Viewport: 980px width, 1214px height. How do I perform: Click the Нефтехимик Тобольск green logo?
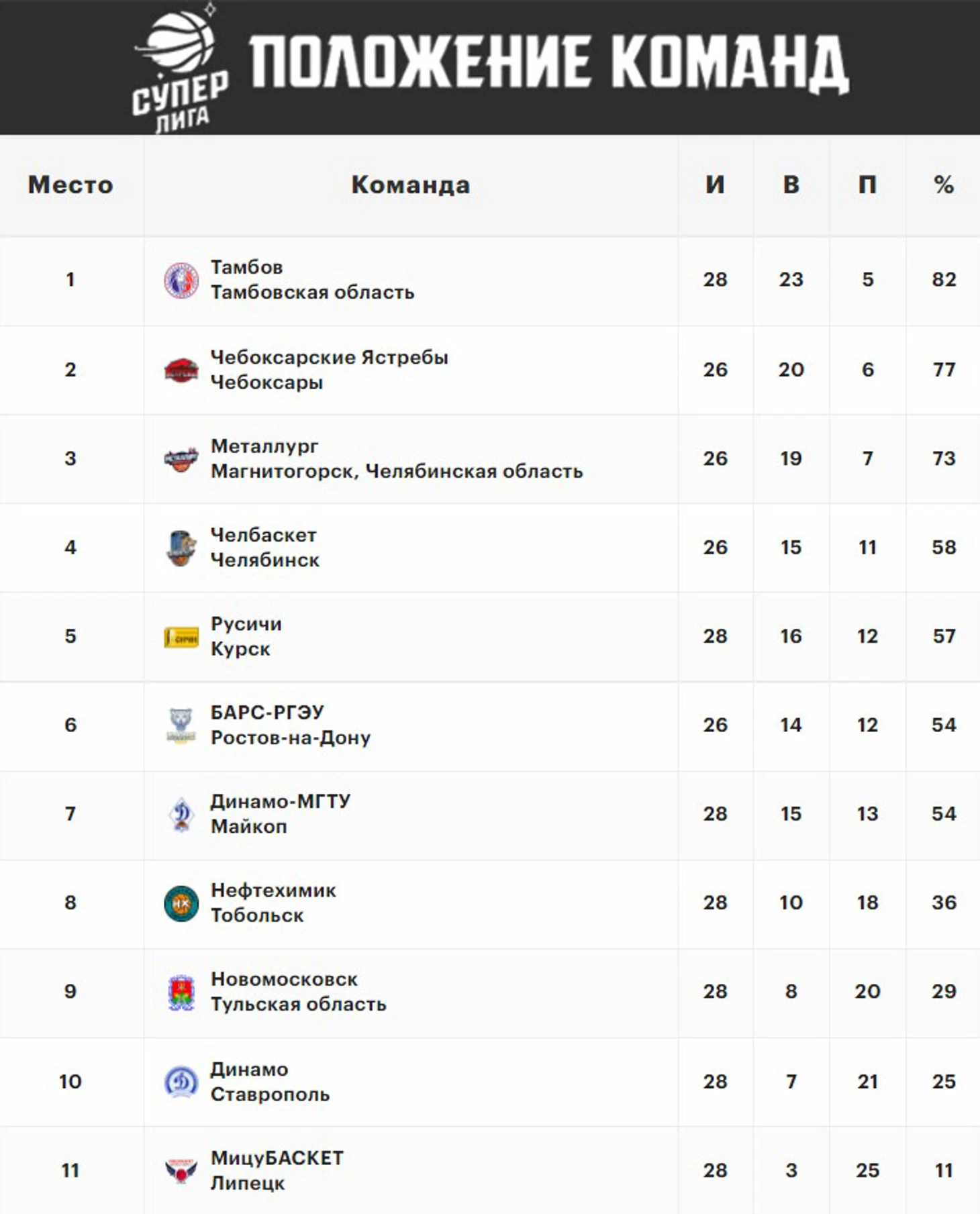click(181, 903)
